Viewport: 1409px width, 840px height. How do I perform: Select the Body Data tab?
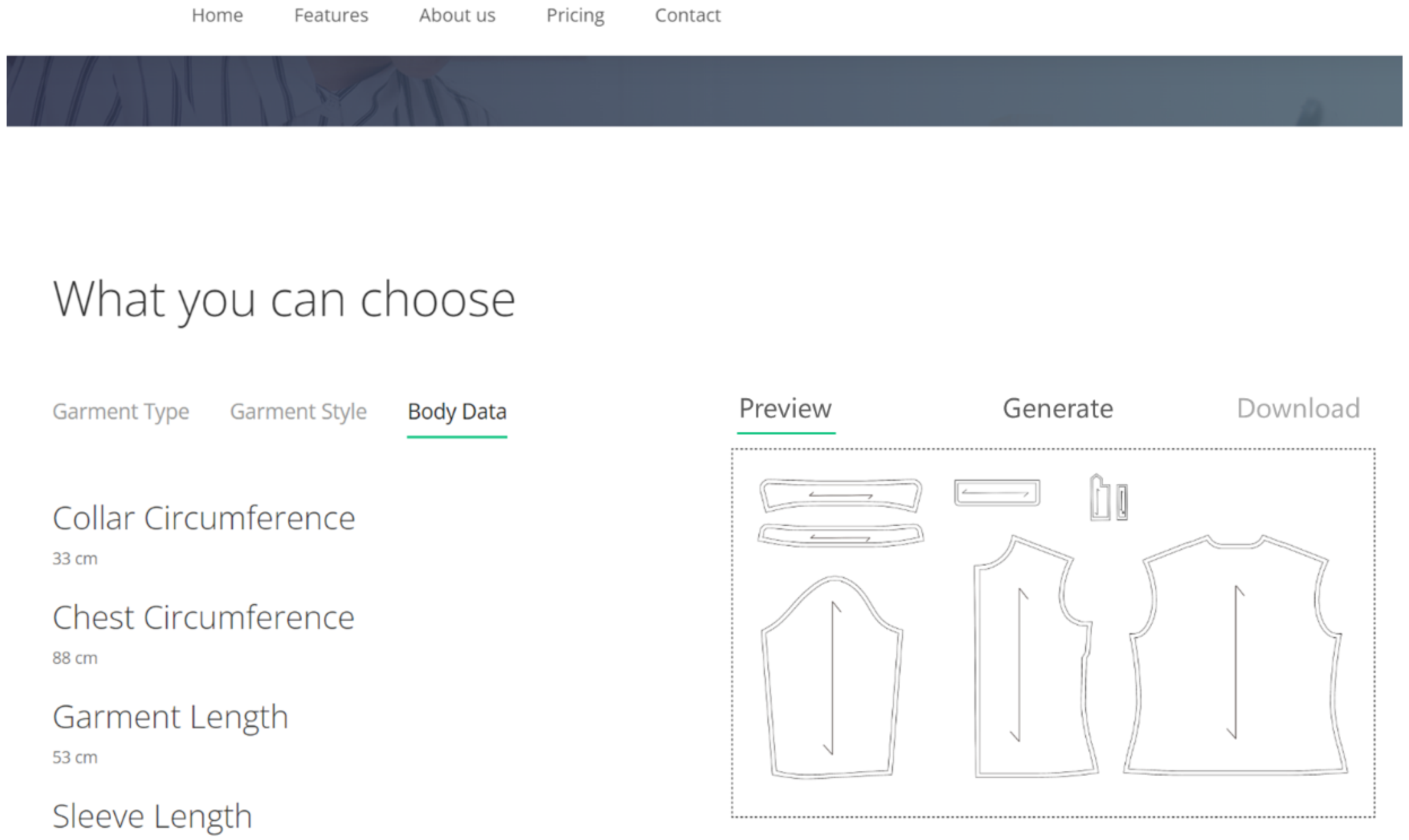click(457, 411)
